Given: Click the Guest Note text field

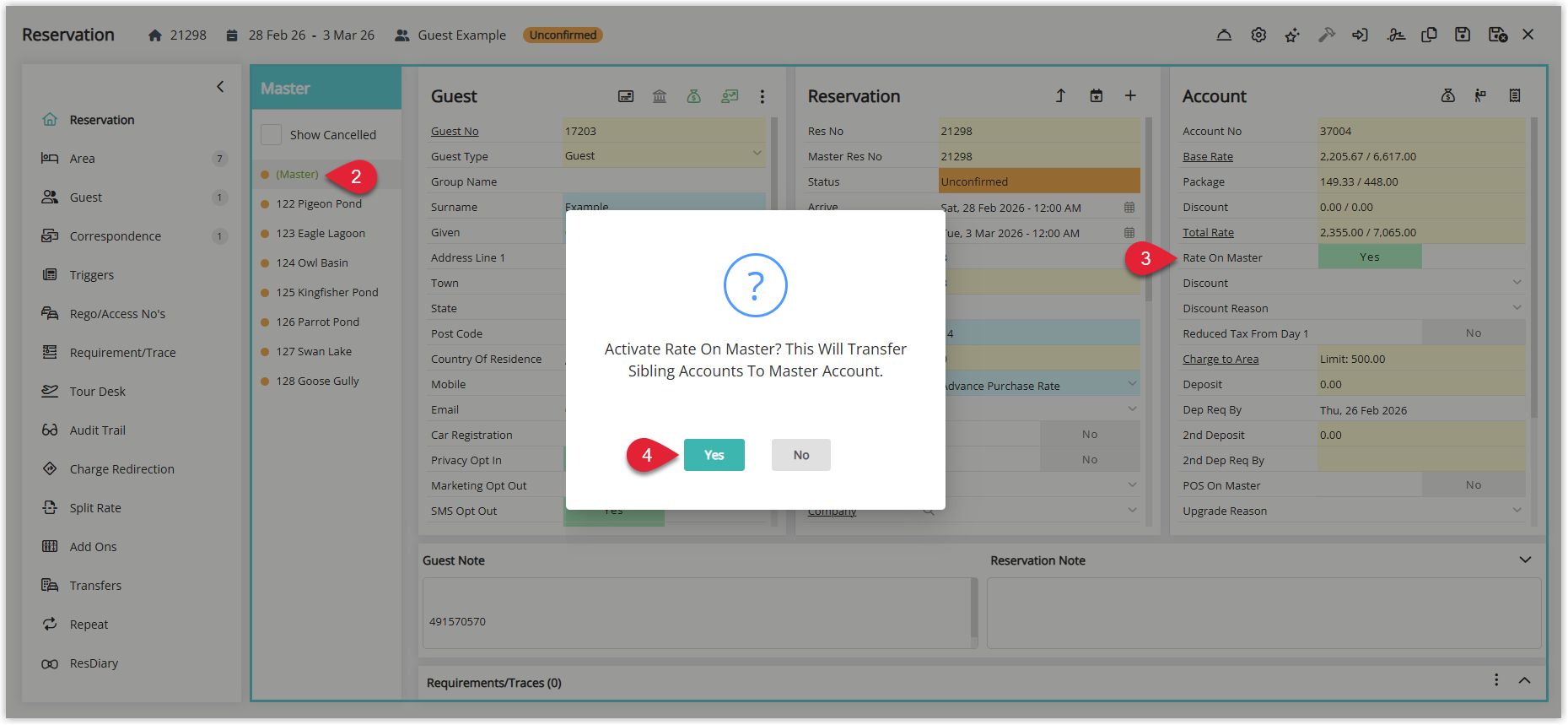Looking at the screenshot, I should coord(698,613).
